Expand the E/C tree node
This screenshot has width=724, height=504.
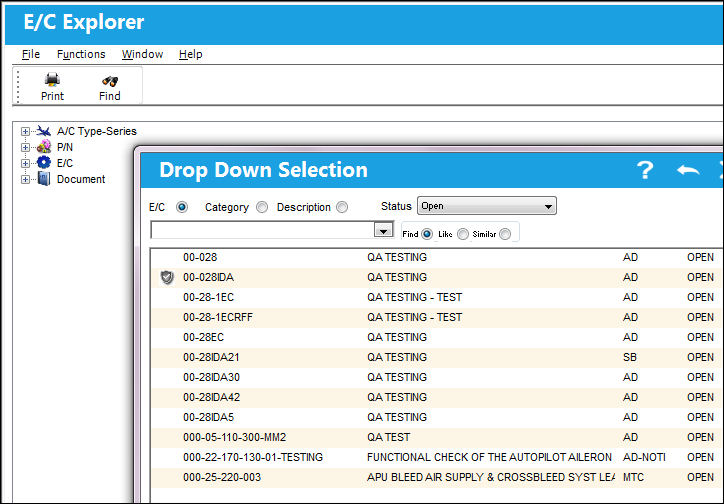25,163
